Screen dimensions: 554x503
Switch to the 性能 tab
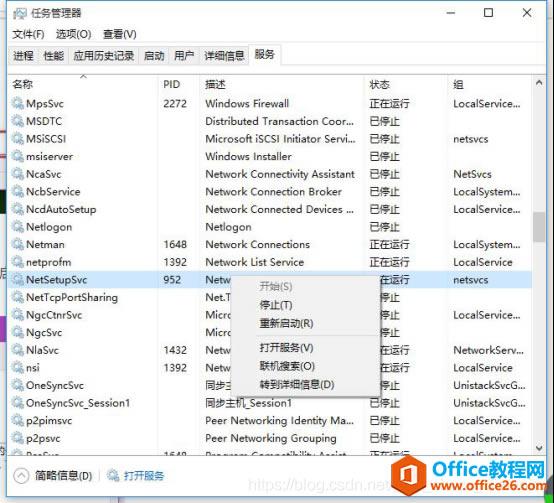point(53,56)
